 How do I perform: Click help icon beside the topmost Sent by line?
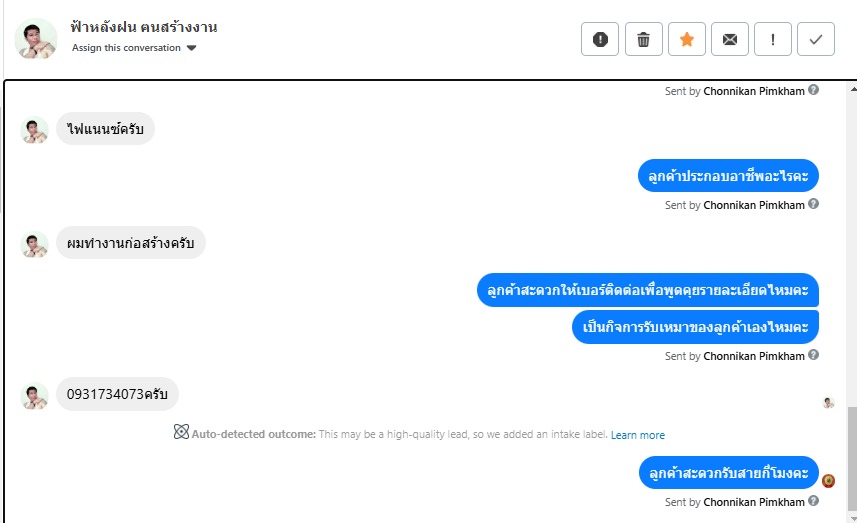813,91
